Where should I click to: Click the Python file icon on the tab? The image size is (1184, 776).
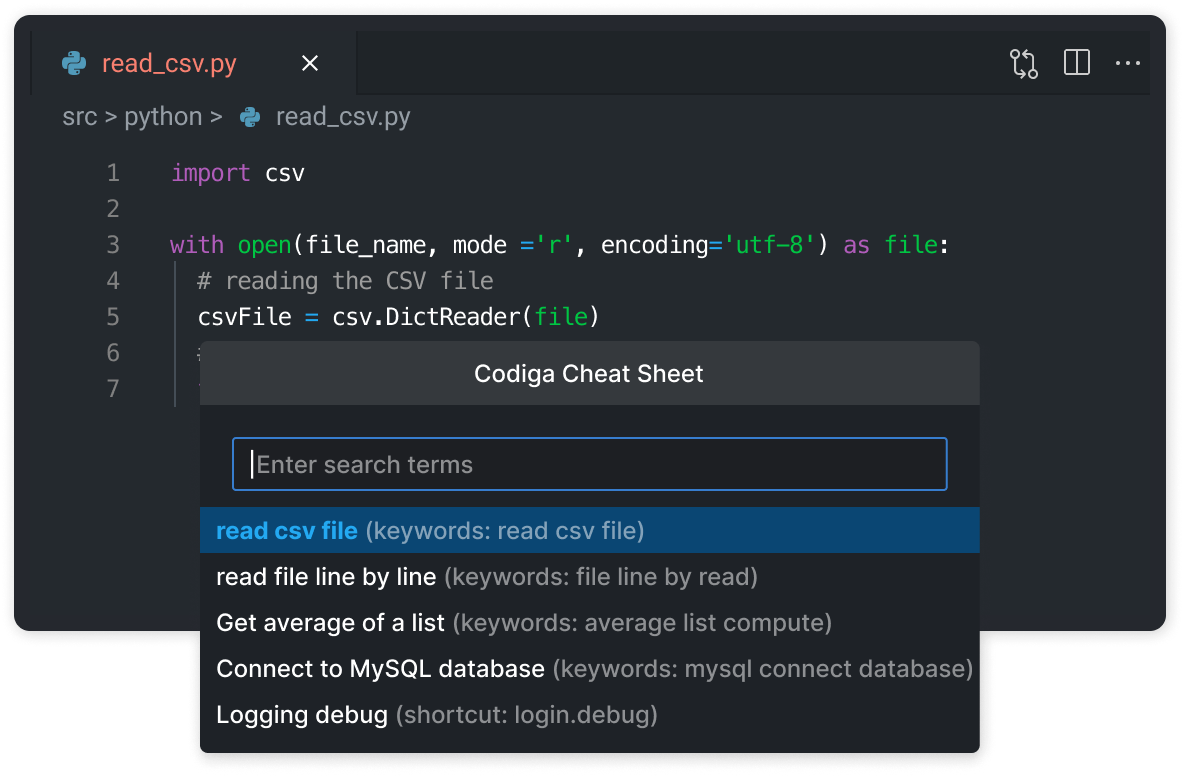coord(74,63)
